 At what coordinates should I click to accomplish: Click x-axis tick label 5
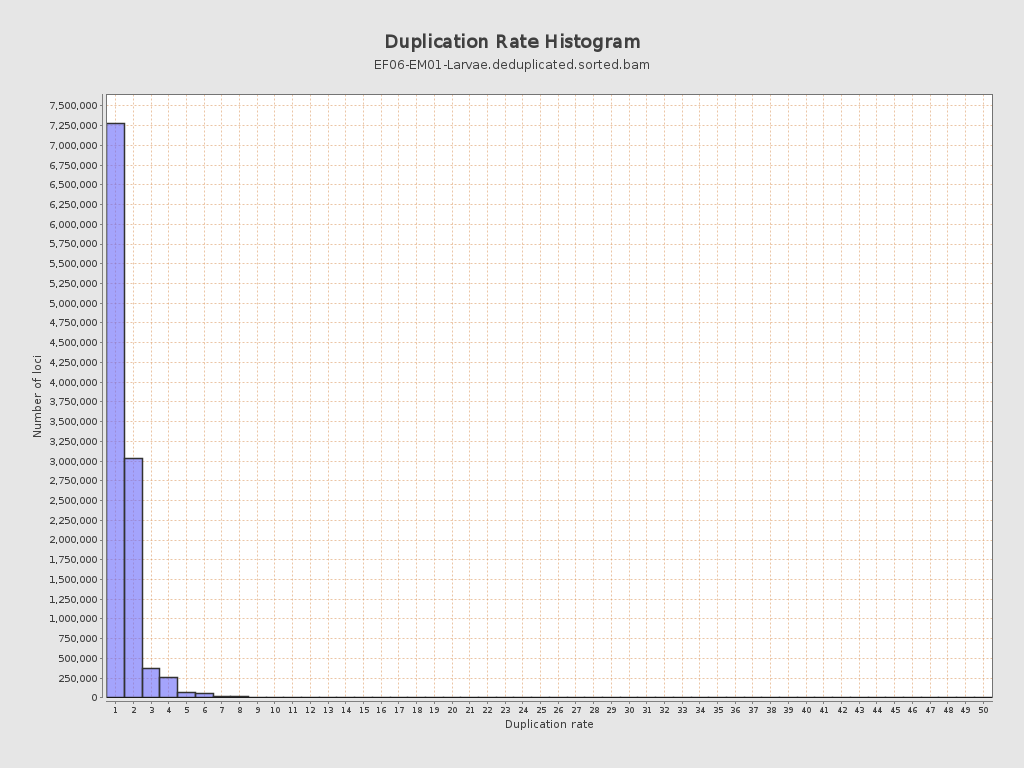(x=186, y=710)
